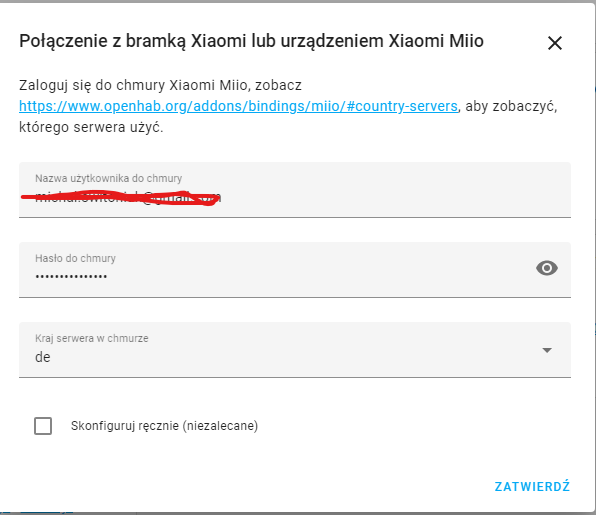Screen dimensions: 596x515
Task: Click the Hasło do chmury password field
Action: [x=295, y=270]
